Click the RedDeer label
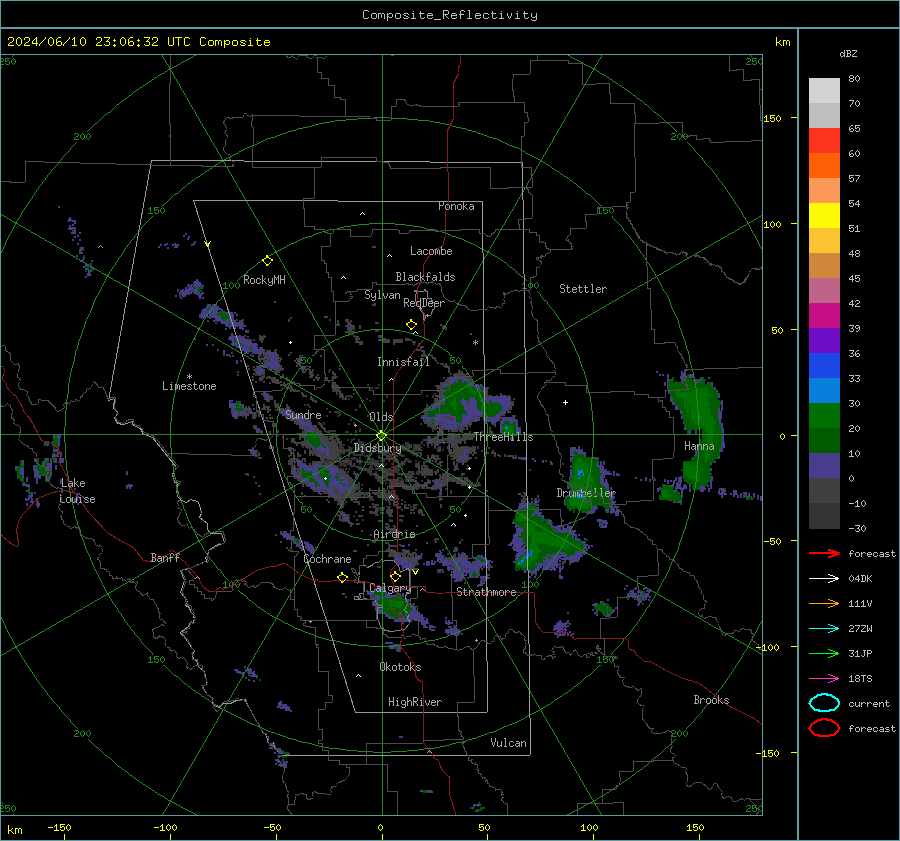Viewport: 900px width, 841px height. [x=424, y=303]
